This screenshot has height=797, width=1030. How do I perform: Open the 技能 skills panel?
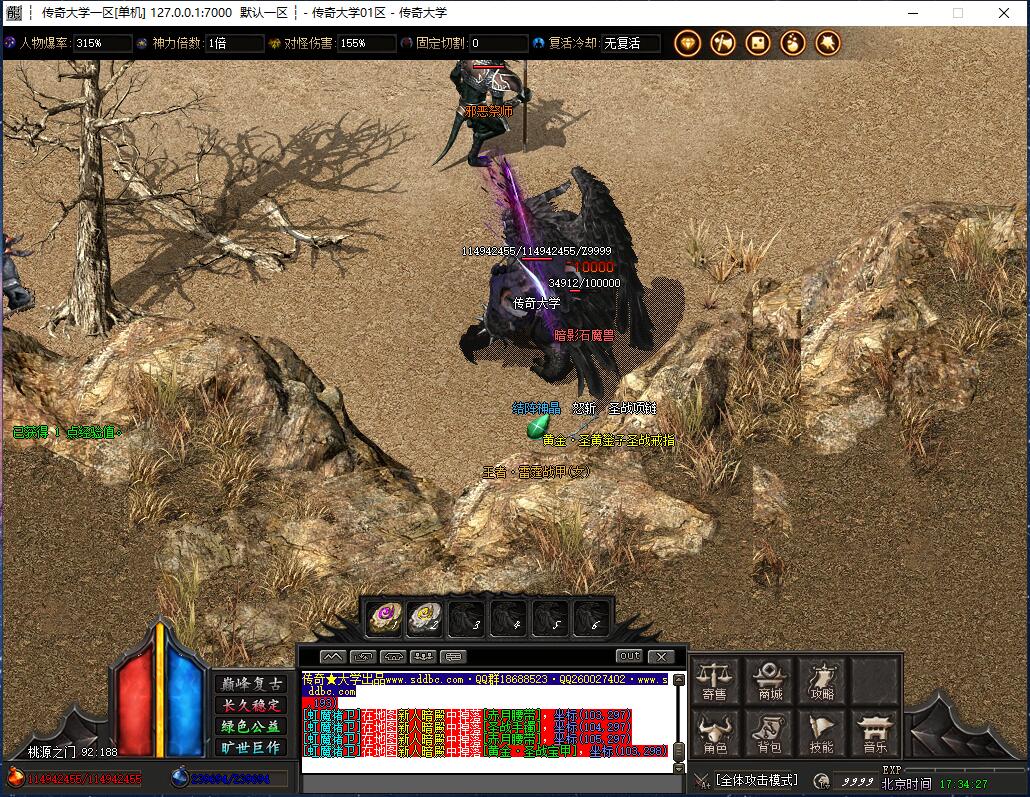822,733
